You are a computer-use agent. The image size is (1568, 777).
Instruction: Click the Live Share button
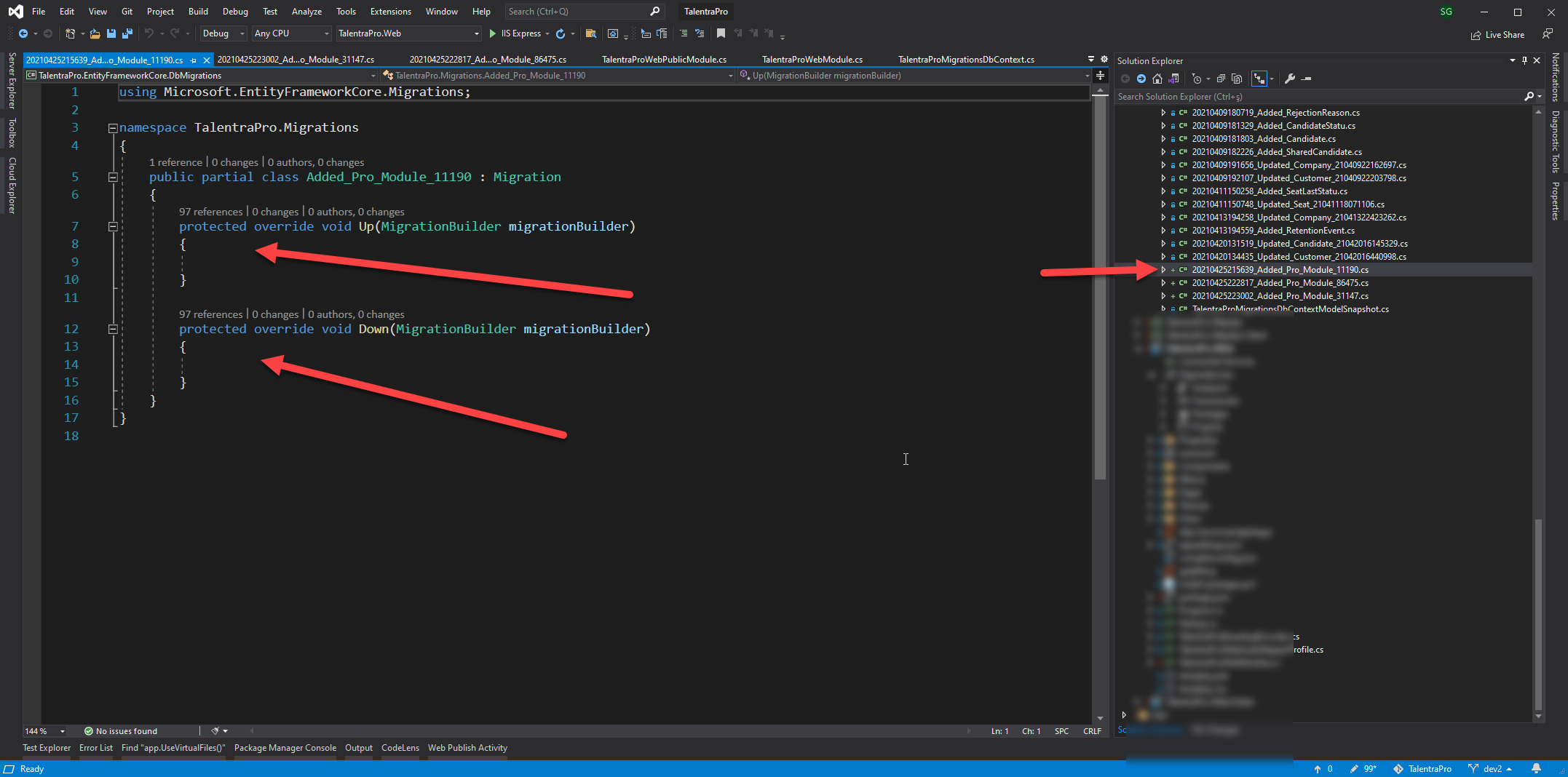point(1497,34)
